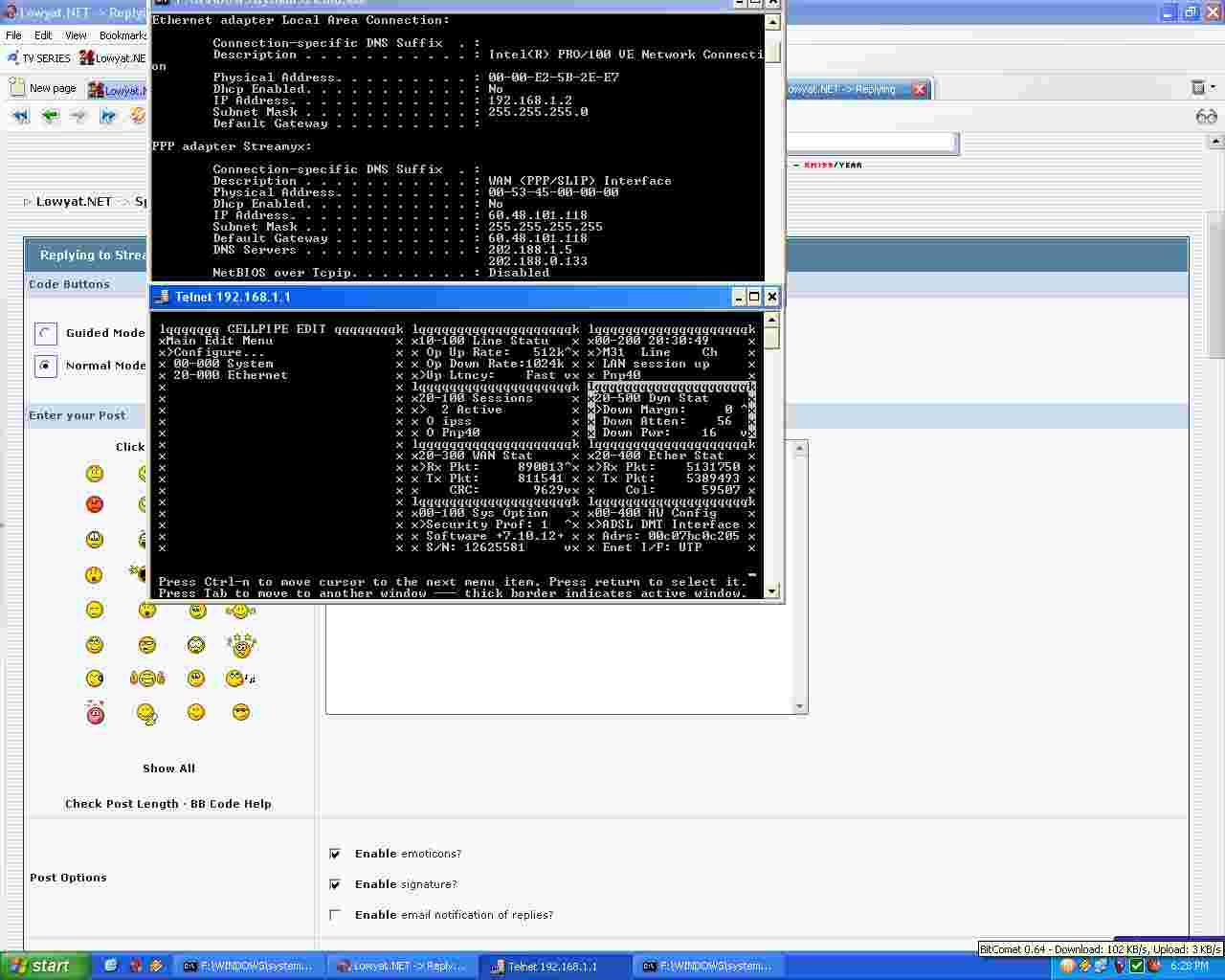Image resolution: width=1225 pixels, height=980 pixels.
Task: Click the green Back arrow in browser toolbar
Action: pos(50,116)
